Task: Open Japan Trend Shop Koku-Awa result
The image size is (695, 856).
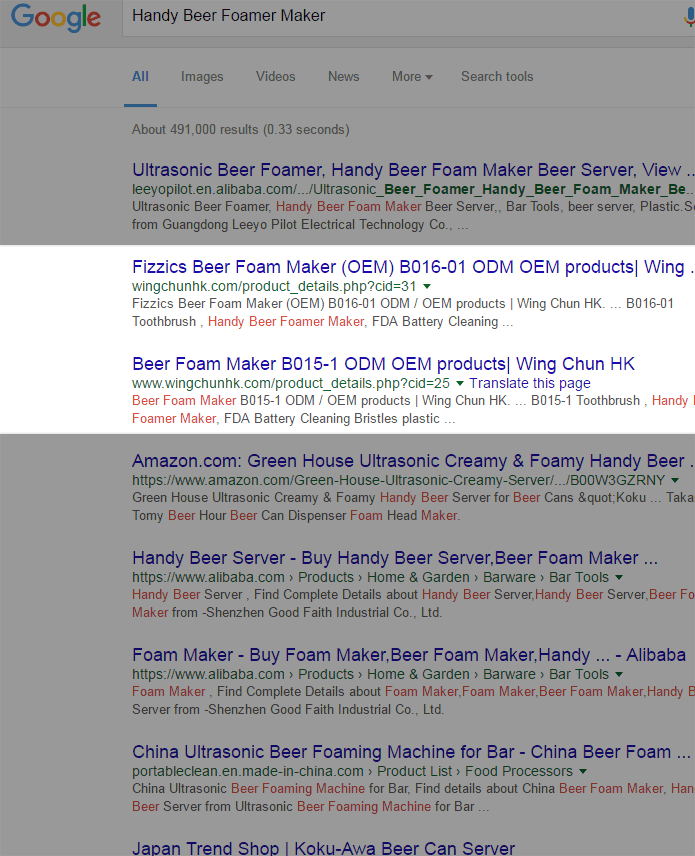Action: pos(323,848)
